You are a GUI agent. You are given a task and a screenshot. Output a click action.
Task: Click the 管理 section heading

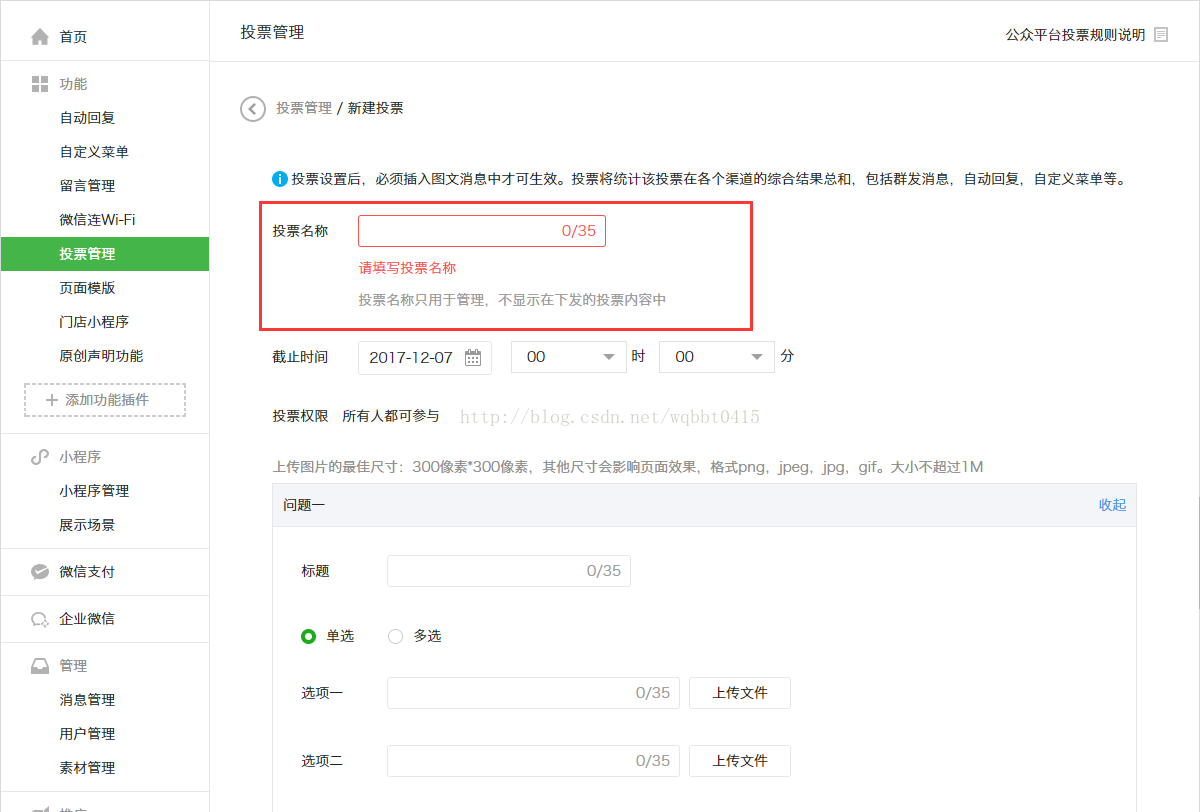click(73, 666)
